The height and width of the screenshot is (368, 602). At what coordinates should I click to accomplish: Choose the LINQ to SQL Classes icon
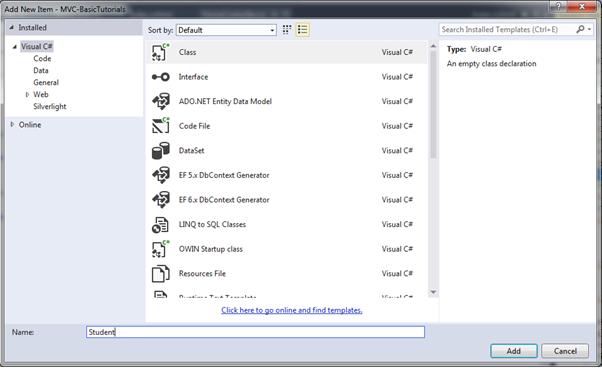[x=160, y=224]
